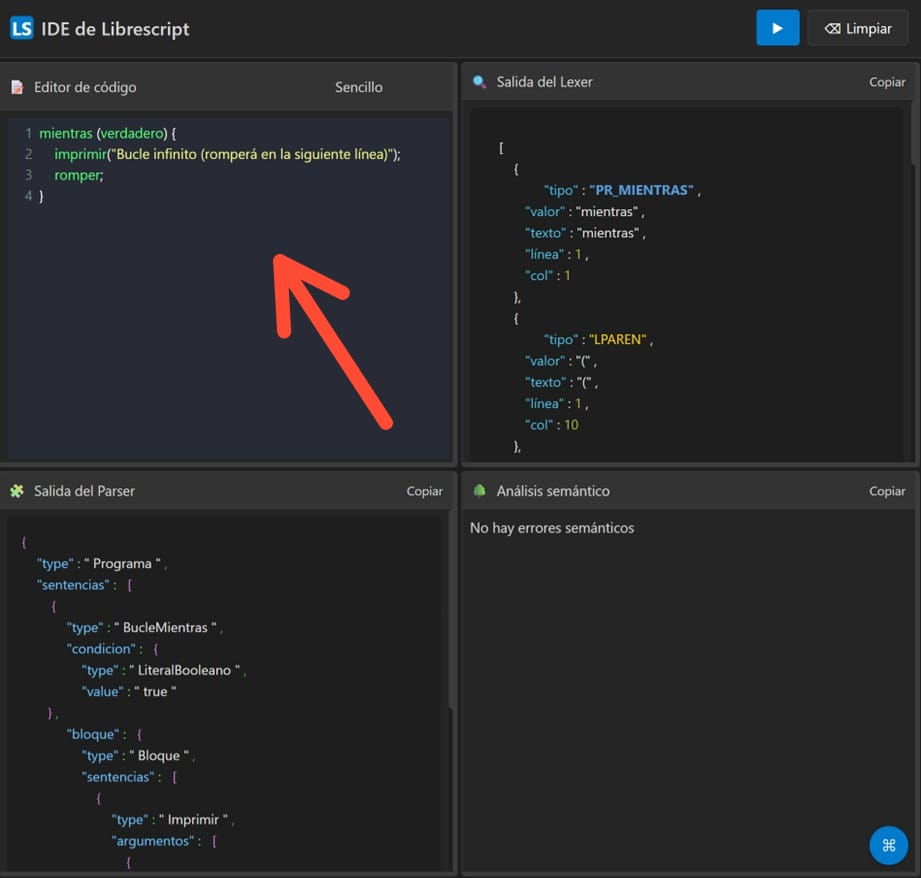Click "Bloque" type in Parser output
Image resolution: width=921 pixels, height=878 pixels.
[159, 756]
